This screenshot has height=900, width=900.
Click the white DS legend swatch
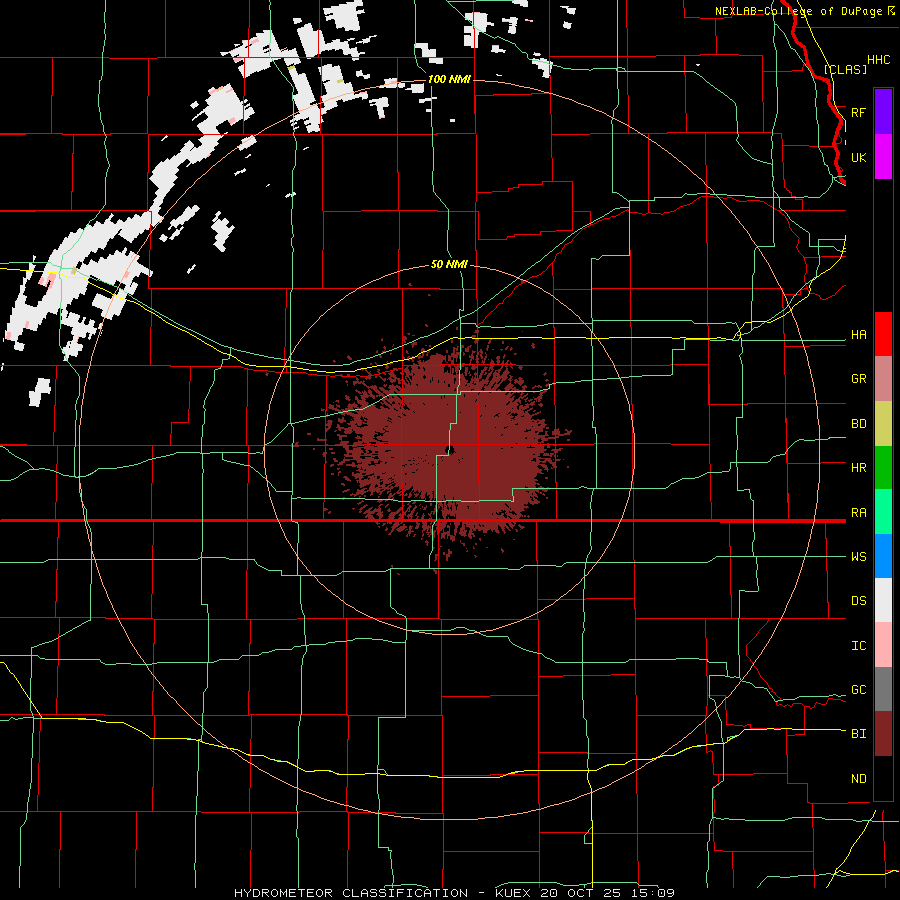tap(883, 600)
